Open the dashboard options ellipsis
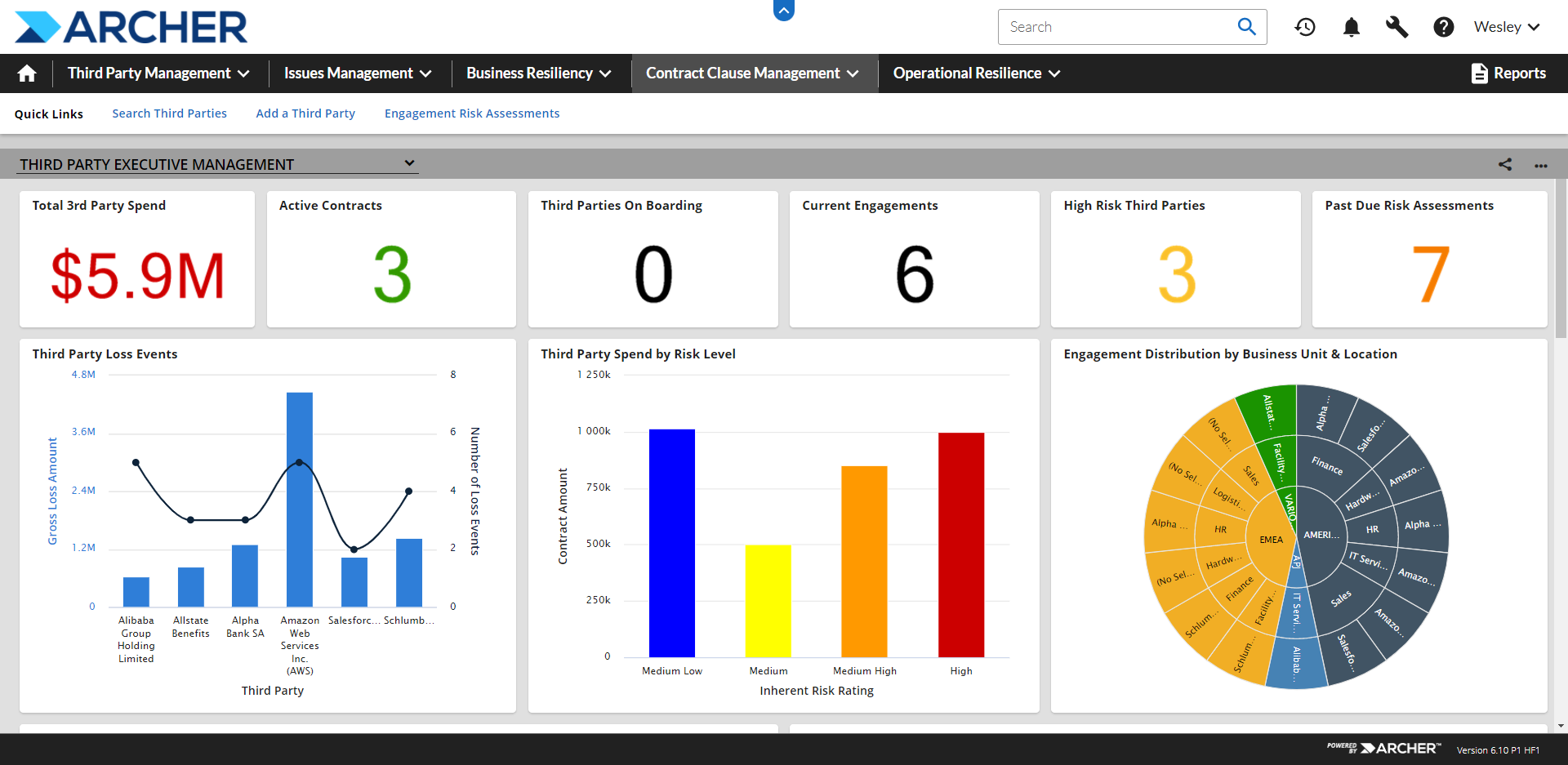Viewport: 1568px width, 765px height. pyautogui.click(x=1542, y=166)
